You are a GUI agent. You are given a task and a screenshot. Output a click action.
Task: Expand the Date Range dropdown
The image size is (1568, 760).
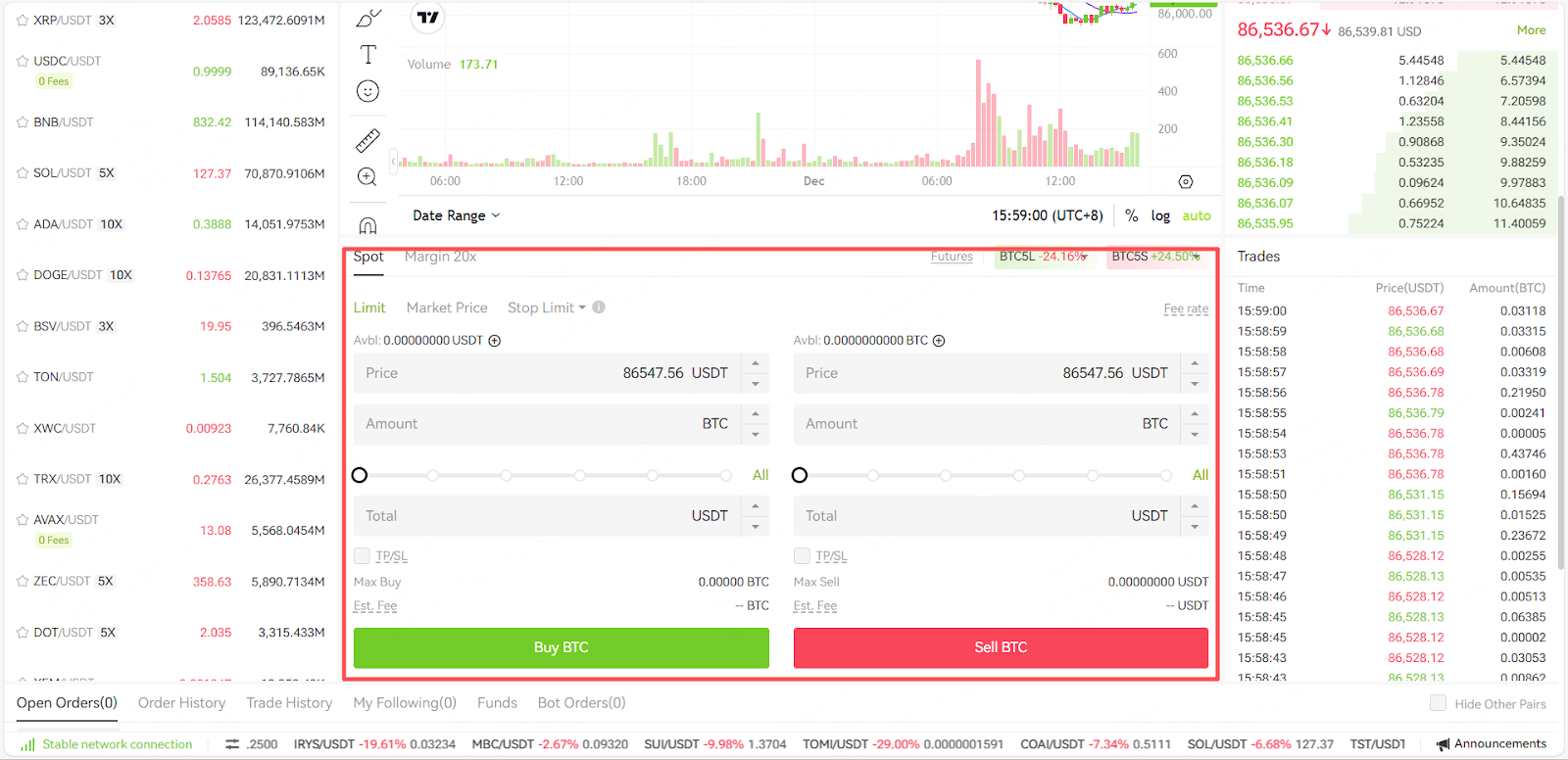(456, 215)
